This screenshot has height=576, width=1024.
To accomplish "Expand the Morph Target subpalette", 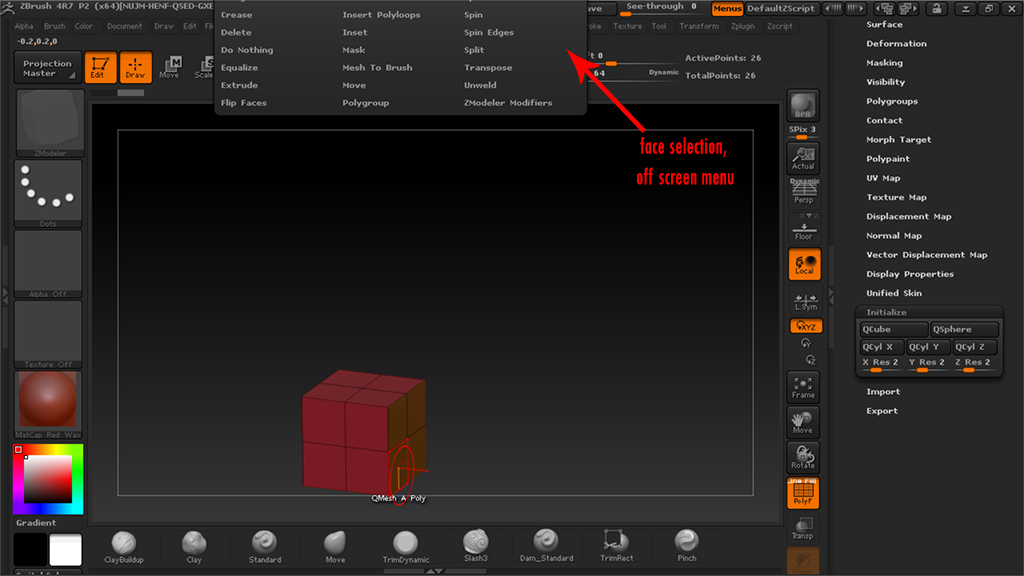I will click(899, 140).
